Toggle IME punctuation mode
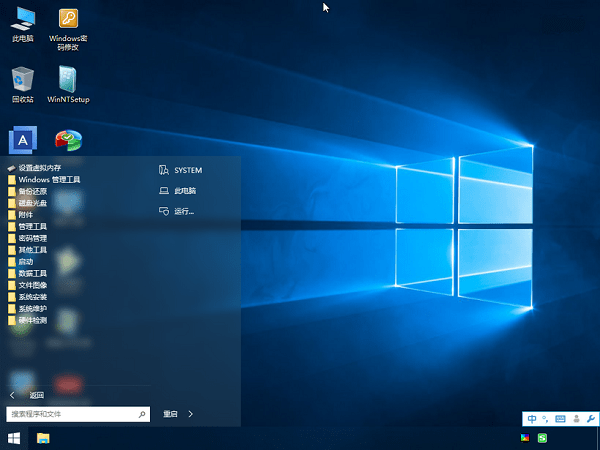Viewport: 600px width, 450px height. (x=545, y=419)
